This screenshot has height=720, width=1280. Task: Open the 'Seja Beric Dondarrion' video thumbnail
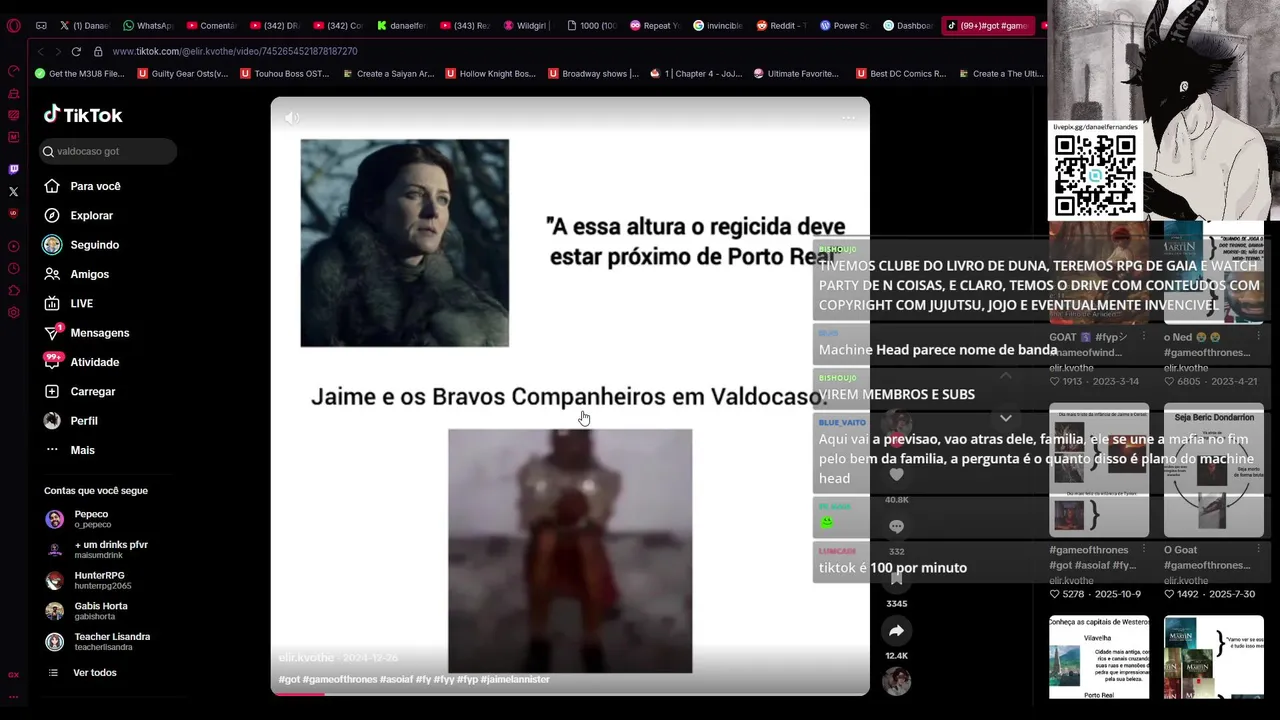pos(1214,470)
